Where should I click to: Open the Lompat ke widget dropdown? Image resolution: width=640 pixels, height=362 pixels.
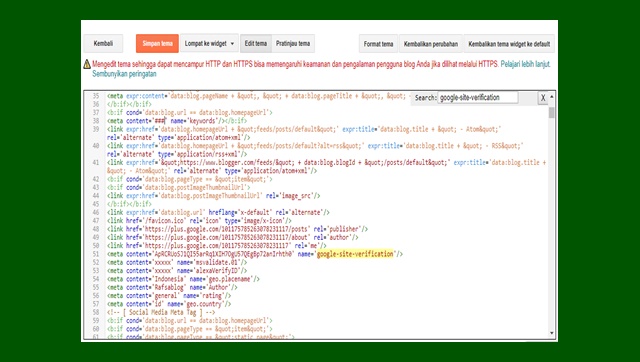tap(209, 43)
